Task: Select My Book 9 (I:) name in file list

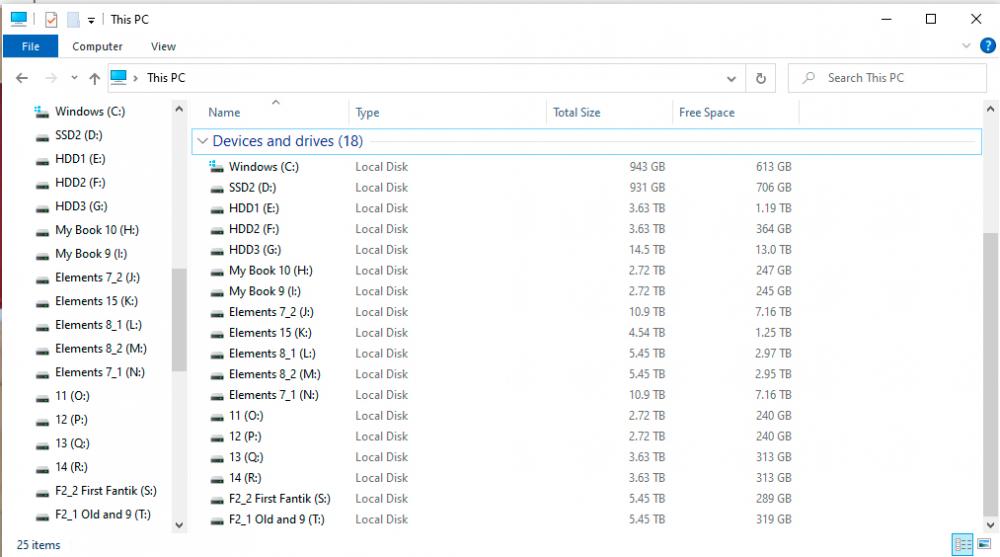Action: pyautogui.click(x=265, y=292)
